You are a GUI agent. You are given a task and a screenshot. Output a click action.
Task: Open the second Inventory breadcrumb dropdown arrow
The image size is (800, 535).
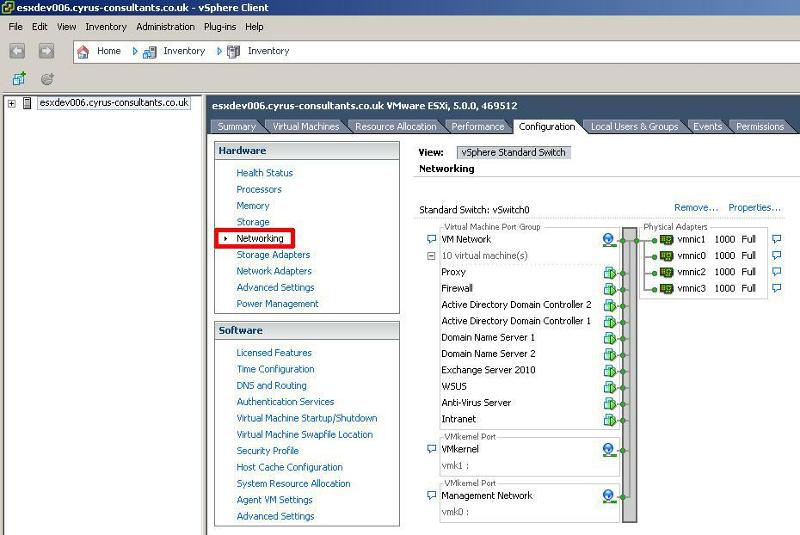coord(219,51)
